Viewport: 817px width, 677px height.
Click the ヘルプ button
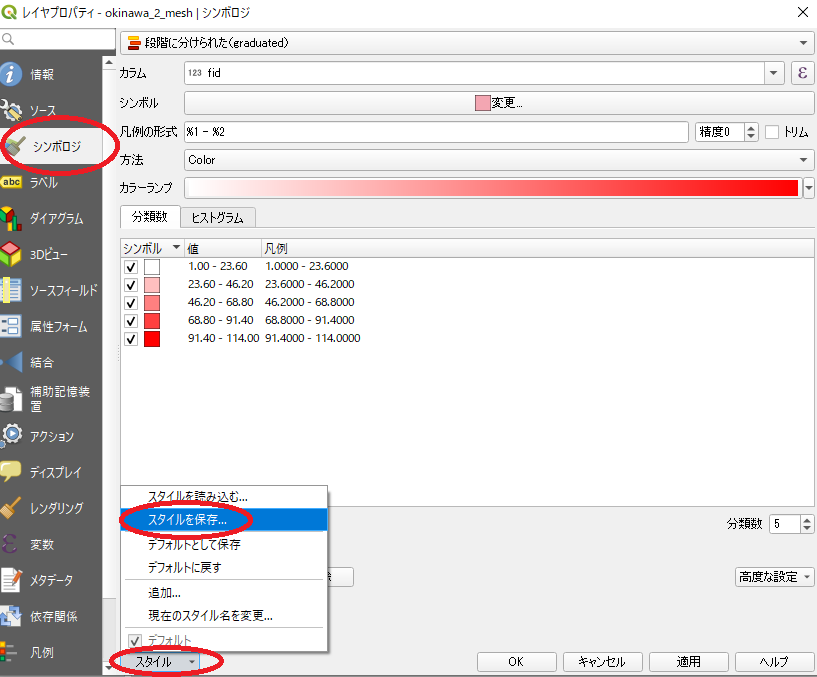(773, 661)
